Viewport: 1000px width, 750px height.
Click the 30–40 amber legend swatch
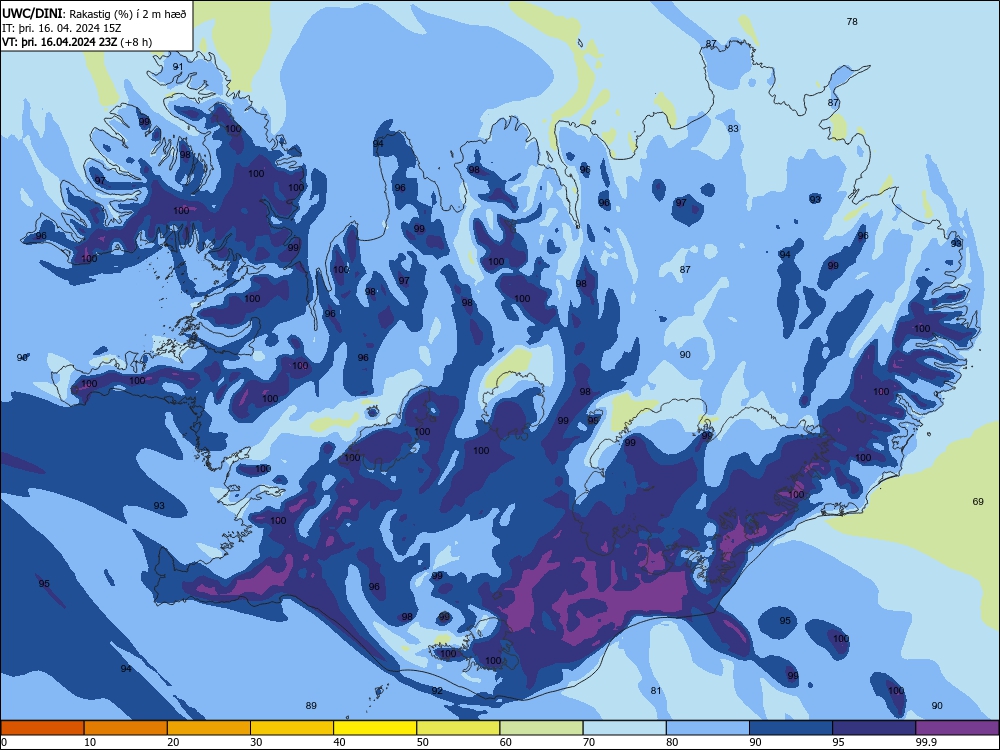point(292,728)
